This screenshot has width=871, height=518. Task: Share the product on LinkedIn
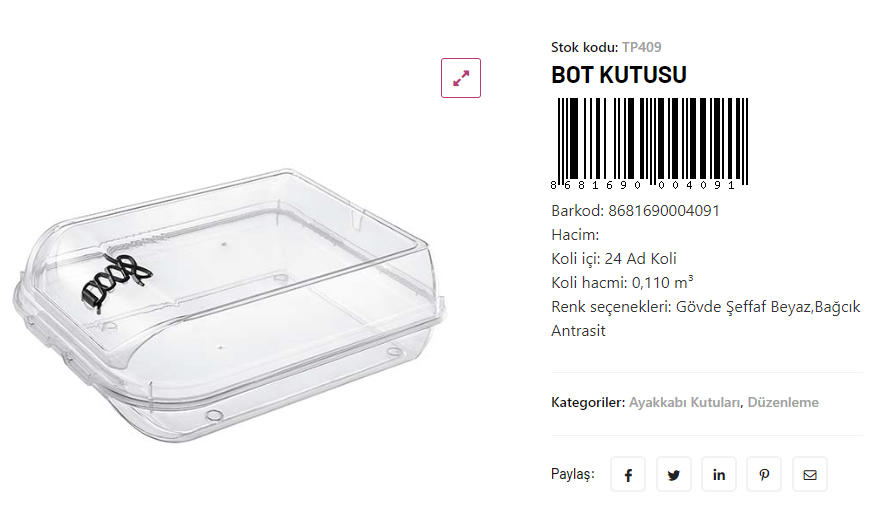719,474
